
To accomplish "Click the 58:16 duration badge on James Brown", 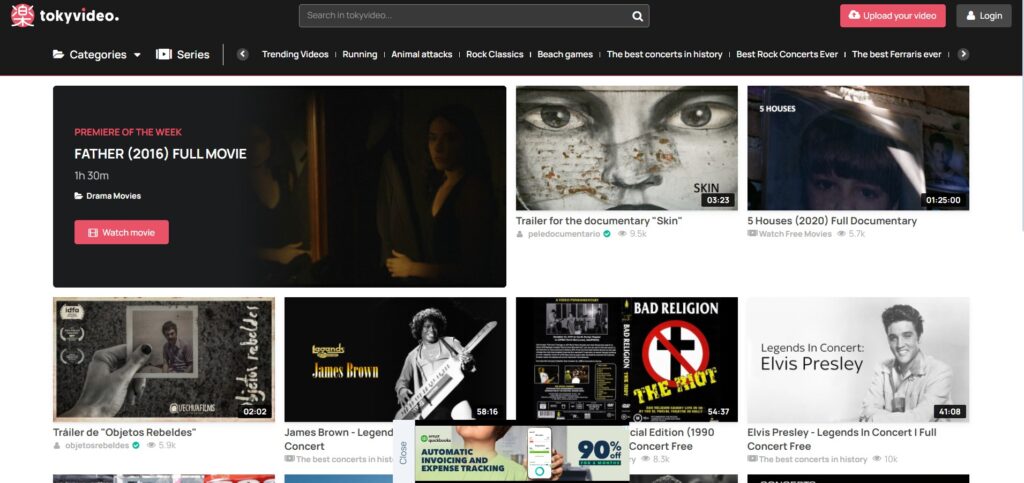I will point(487,411).
